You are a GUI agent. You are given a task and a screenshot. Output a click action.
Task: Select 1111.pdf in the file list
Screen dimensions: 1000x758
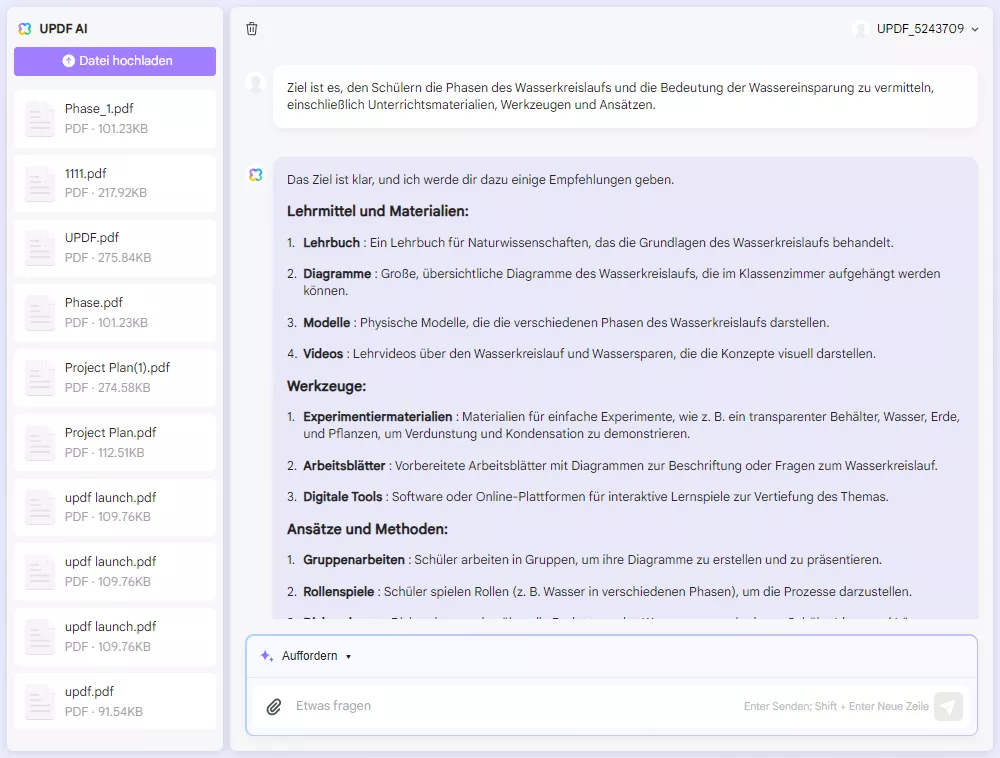pyautogui.click(x=115, y=184)
